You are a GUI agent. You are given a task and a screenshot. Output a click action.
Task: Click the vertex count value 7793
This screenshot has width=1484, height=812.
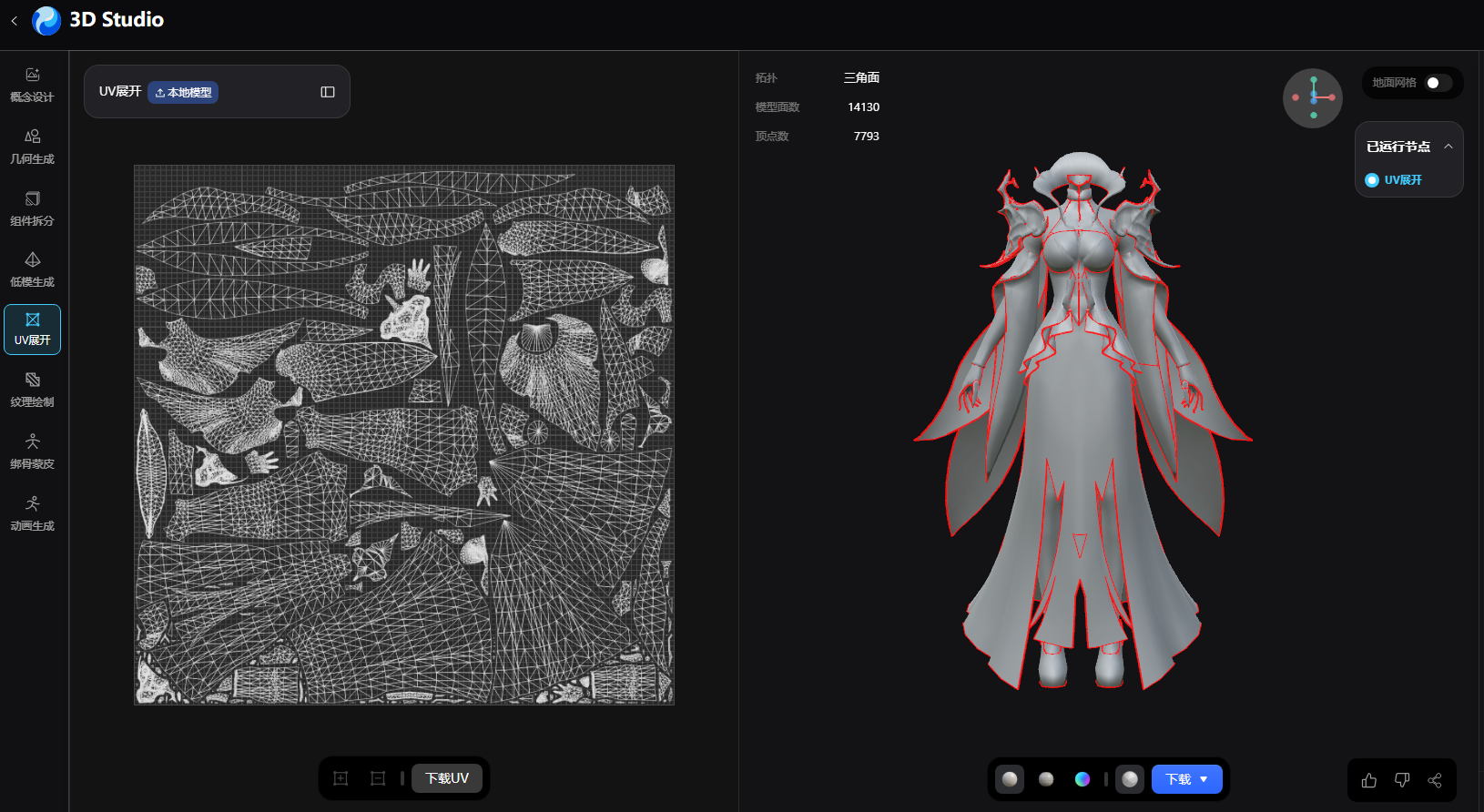tap(867, 137)
